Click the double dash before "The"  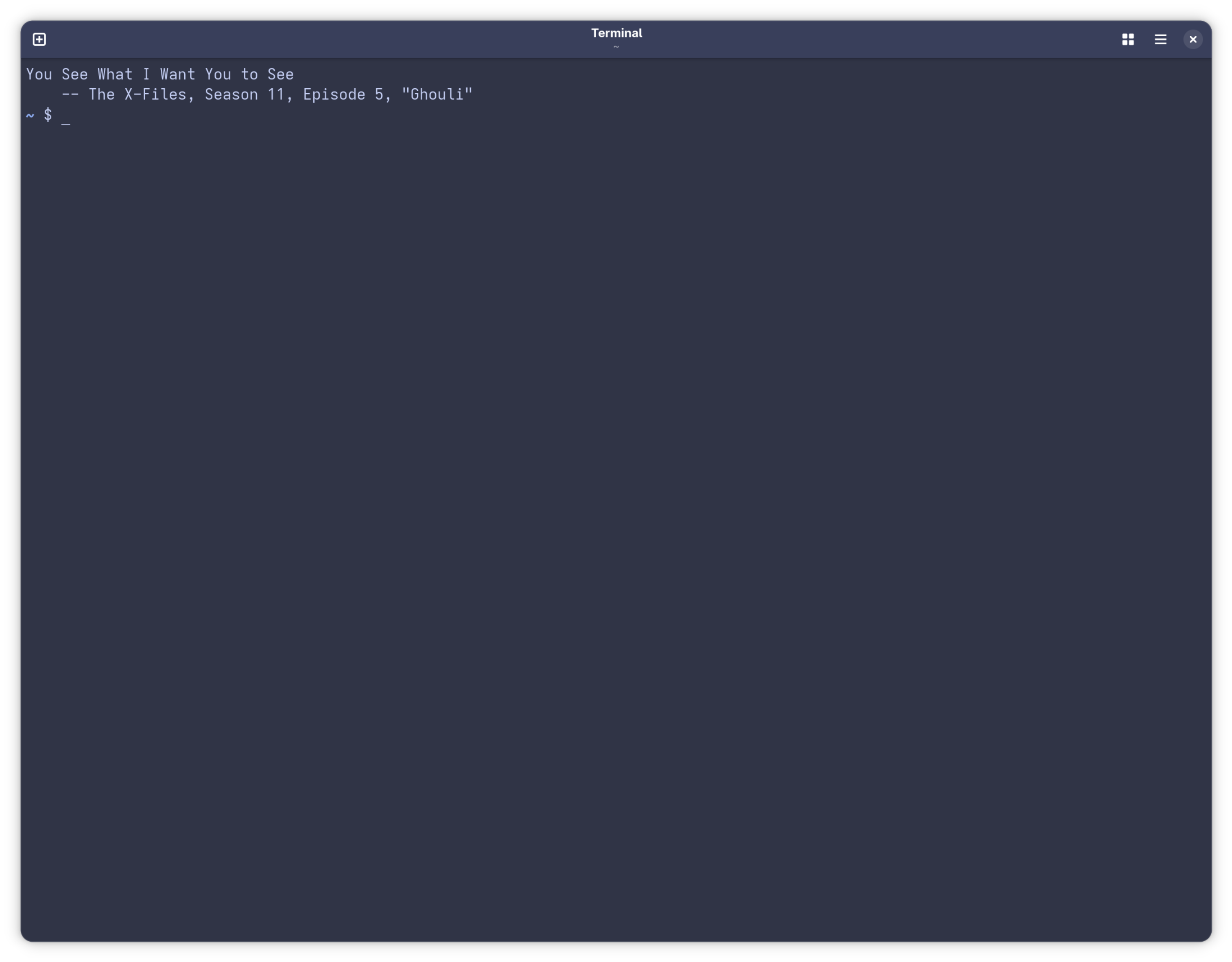click(70, 94)
